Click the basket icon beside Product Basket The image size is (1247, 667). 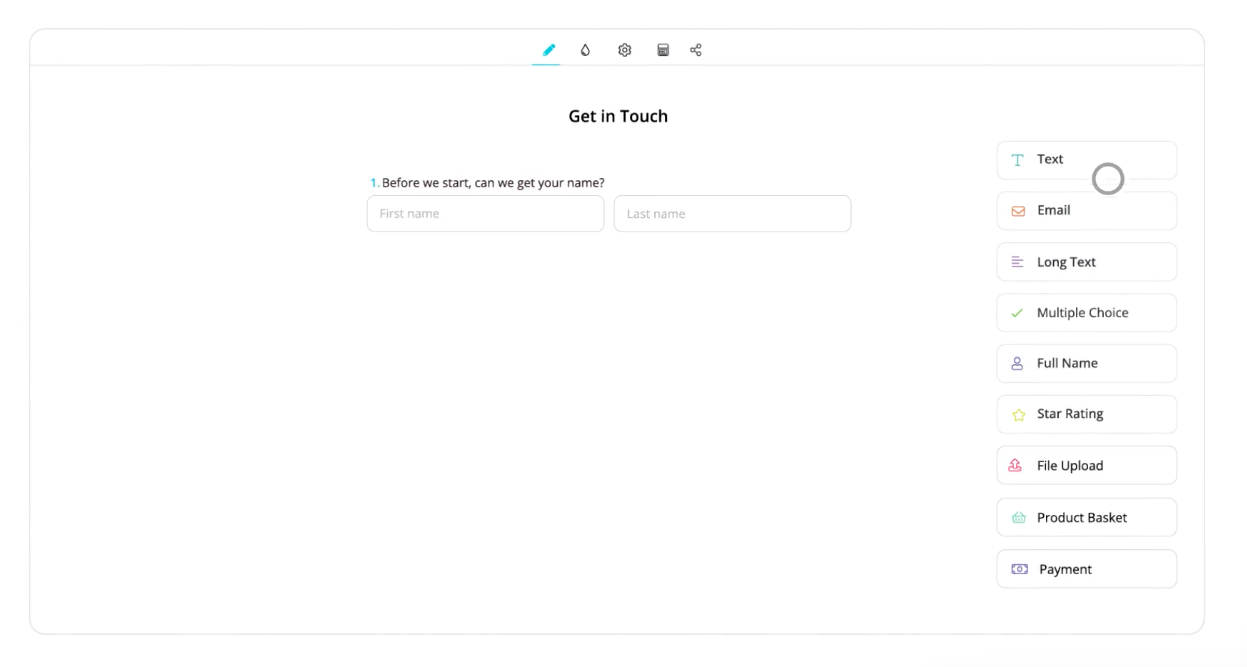click(x=1018, y=518)
